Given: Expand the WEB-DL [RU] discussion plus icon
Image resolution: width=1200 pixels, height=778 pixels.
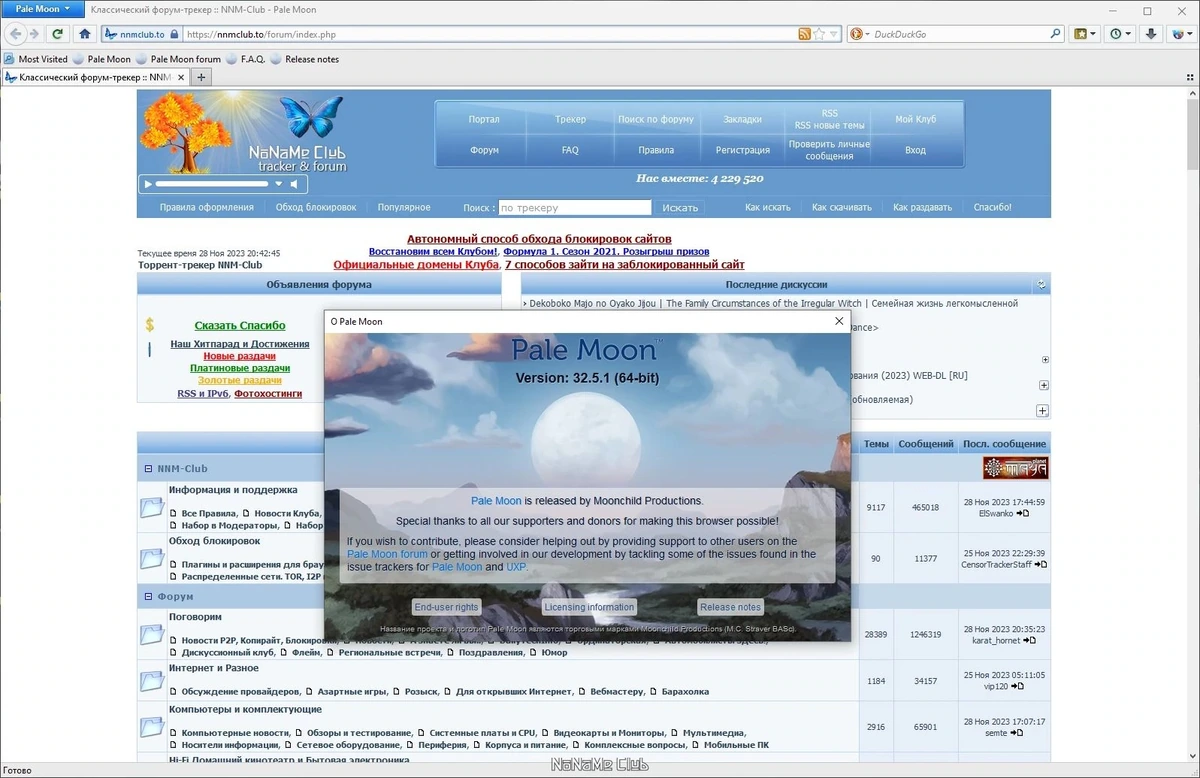Looking at the screenshot, I should (x=1044, y=385).
